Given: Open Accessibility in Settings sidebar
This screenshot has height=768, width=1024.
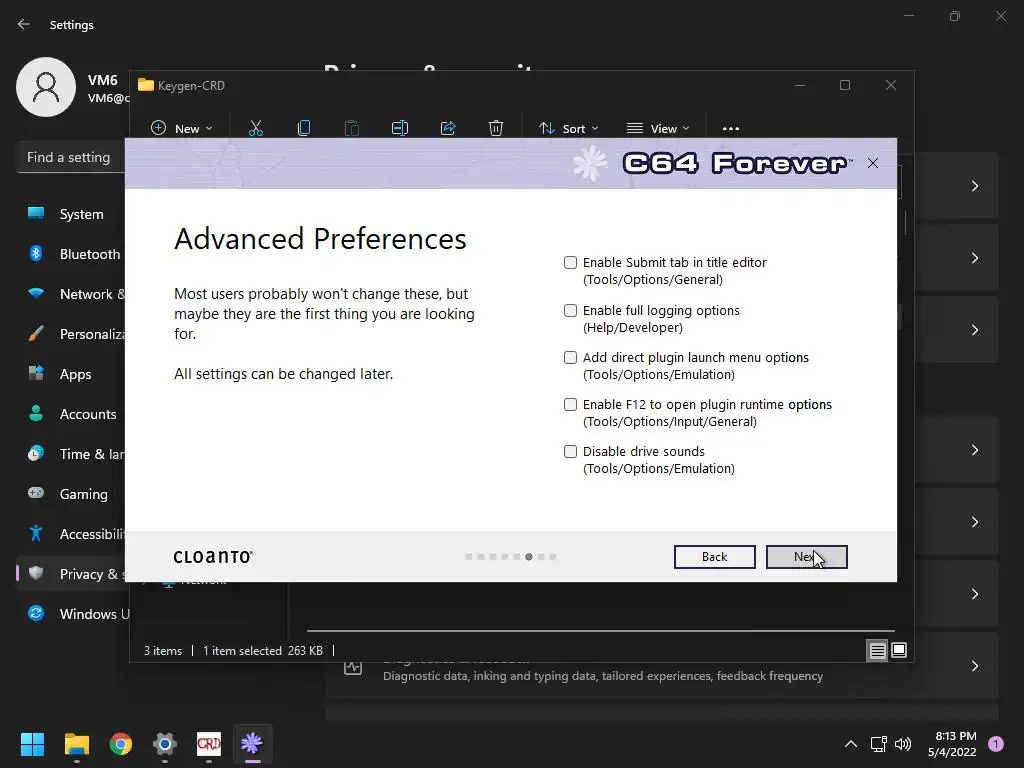Looking at the screenshot, I should coord(72,534).
